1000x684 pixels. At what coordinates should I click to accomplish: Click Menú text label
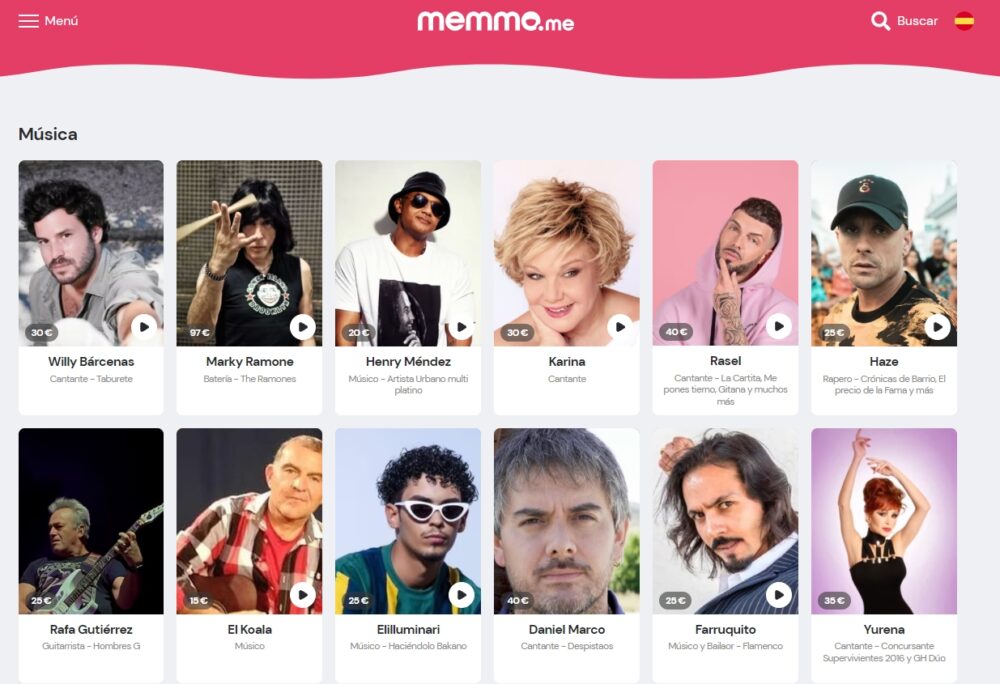61,21
